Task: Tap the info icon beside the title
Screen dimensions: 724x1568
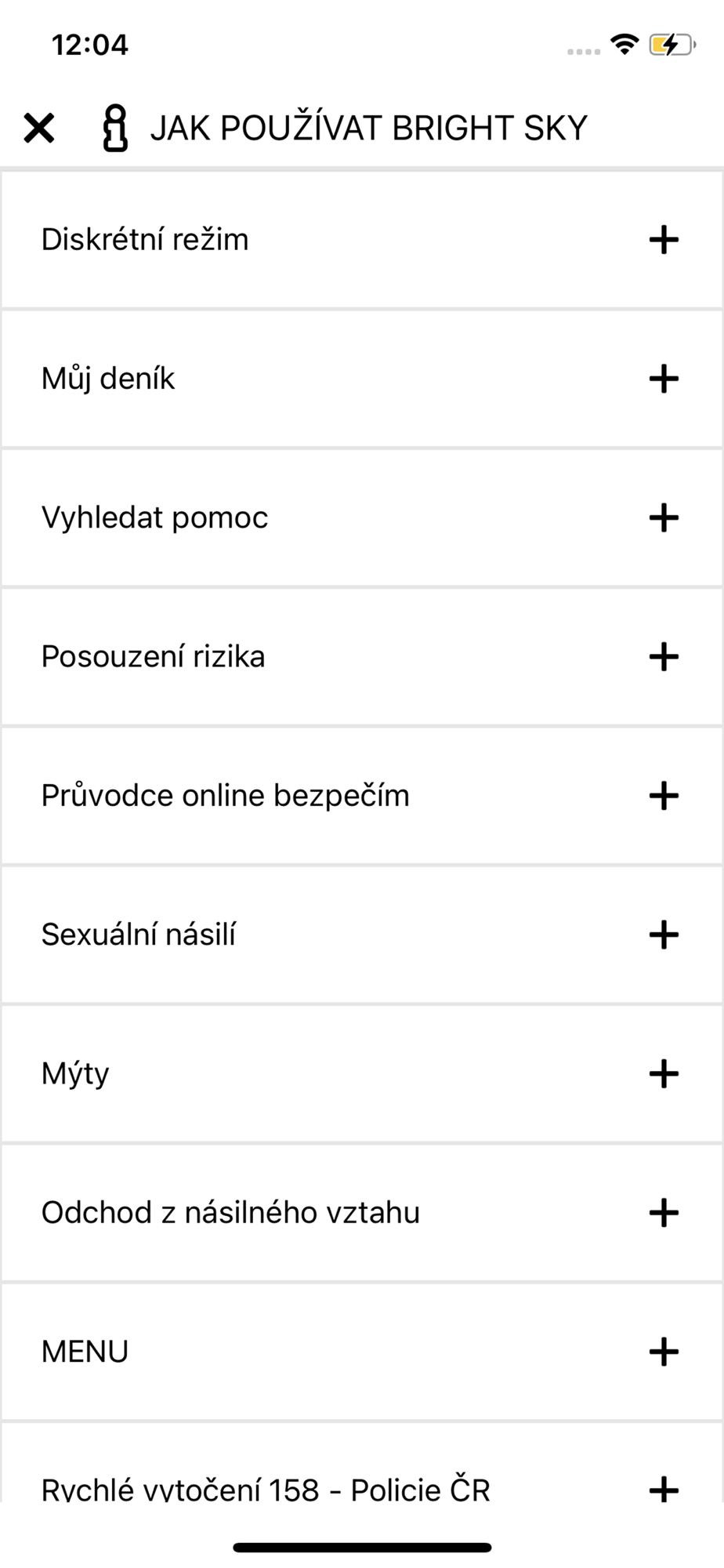Action: coord(115,129)
